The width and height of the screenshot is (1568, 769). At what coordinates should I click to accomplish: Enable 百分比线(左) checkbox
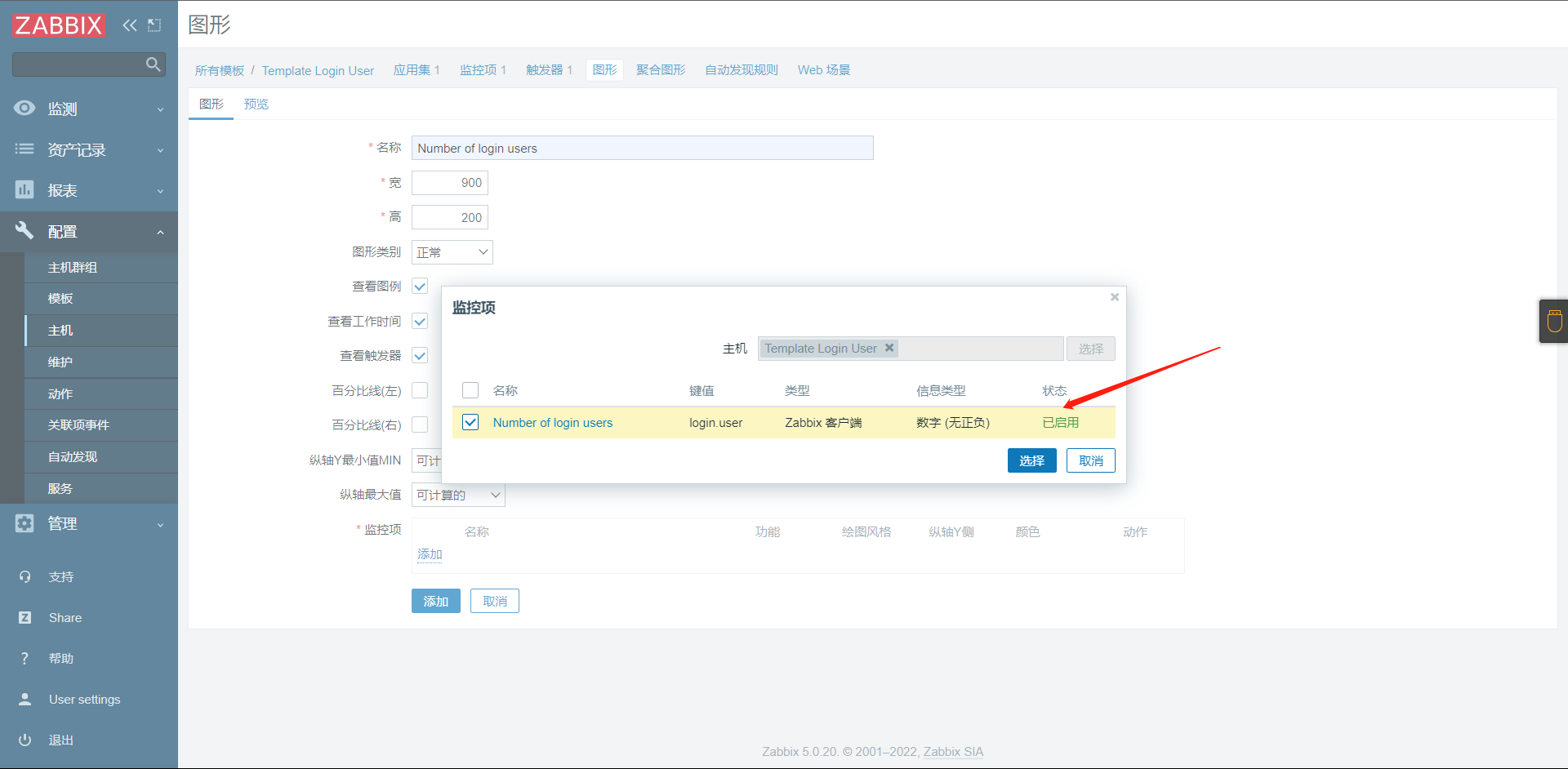420,390
